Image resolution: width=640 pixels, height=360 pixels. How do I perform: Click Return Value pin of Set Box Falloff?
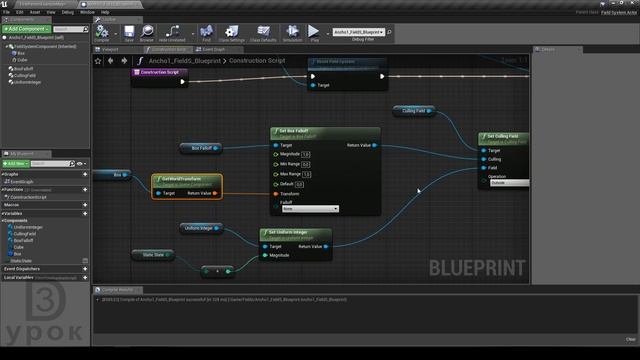click(x=374, y=145)
